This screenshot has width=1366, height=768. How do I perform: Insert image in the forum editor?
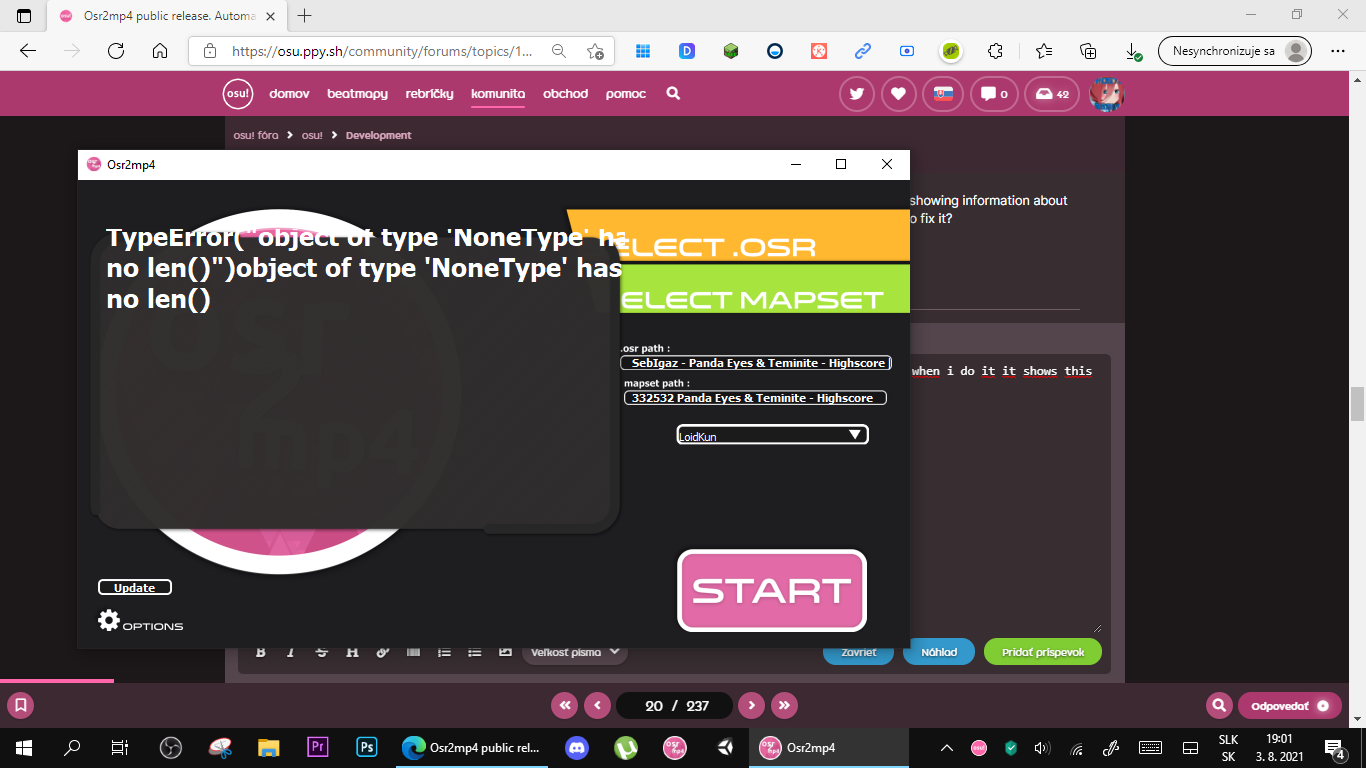point(505,652)
